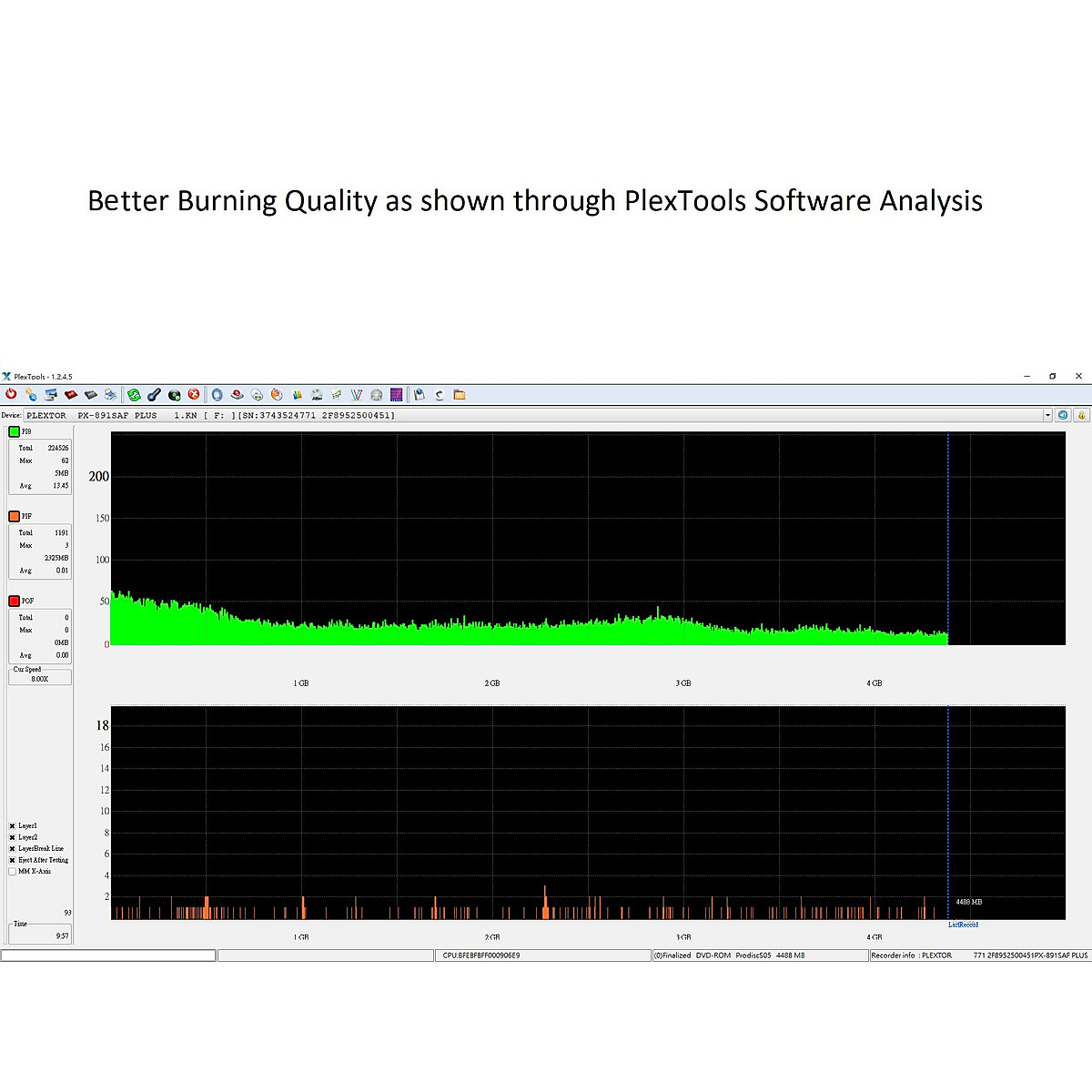Toggle the LayerBreak Line checkbox

pyautogui.click(x=13, y=849)
